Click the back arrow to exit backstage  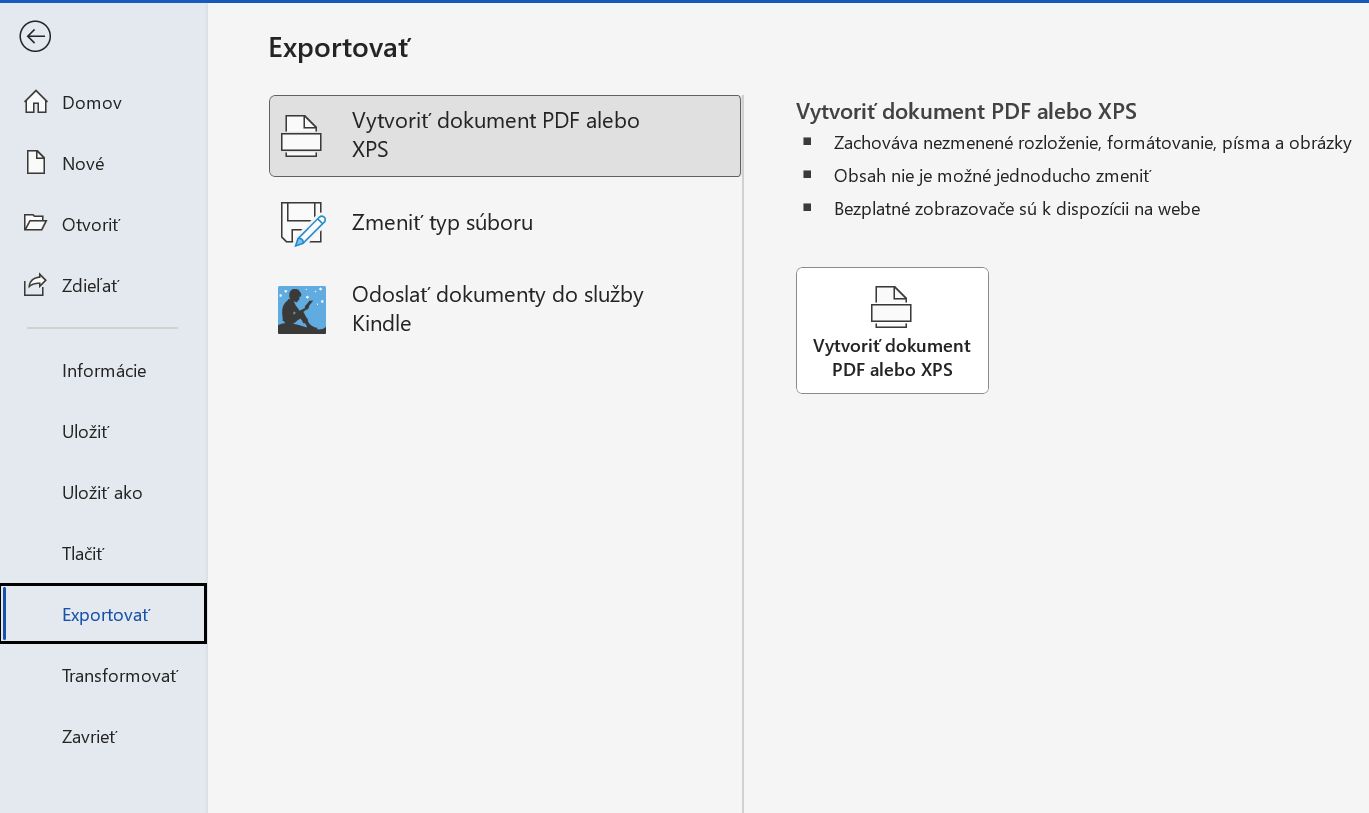tap(35, 37)
